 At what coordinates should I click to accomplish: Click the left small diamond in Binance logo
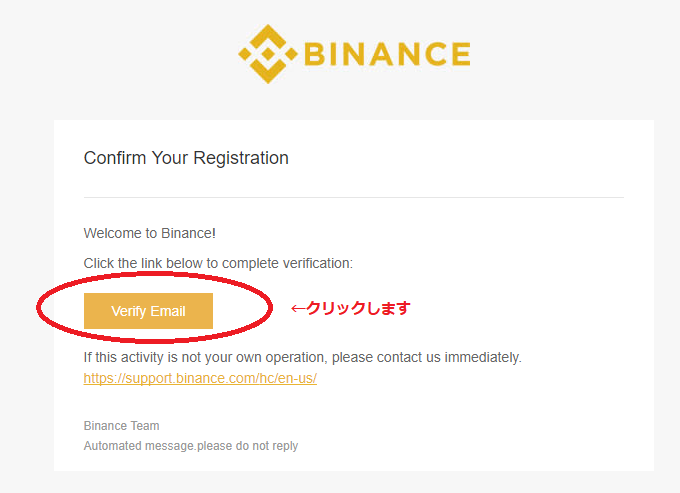[x=244, y=54]
